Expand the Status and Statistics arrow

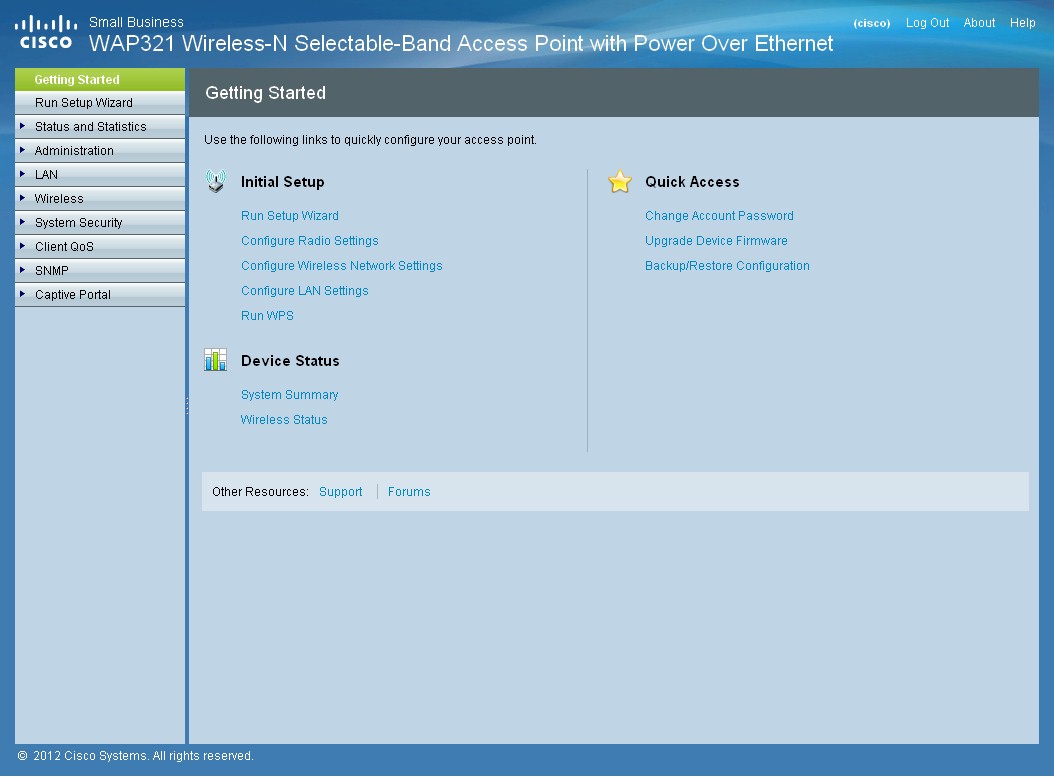[23, 126]
